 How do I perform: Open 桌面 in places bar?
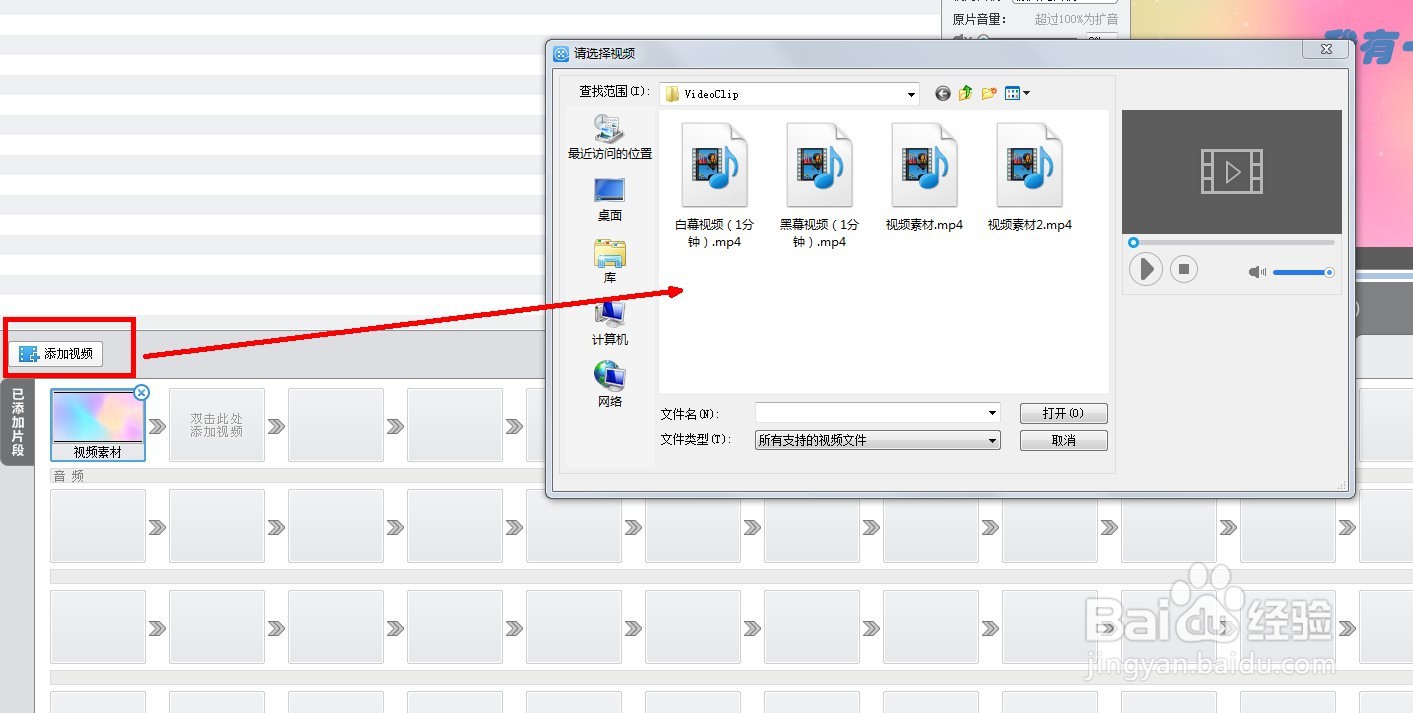coord(609,200)
